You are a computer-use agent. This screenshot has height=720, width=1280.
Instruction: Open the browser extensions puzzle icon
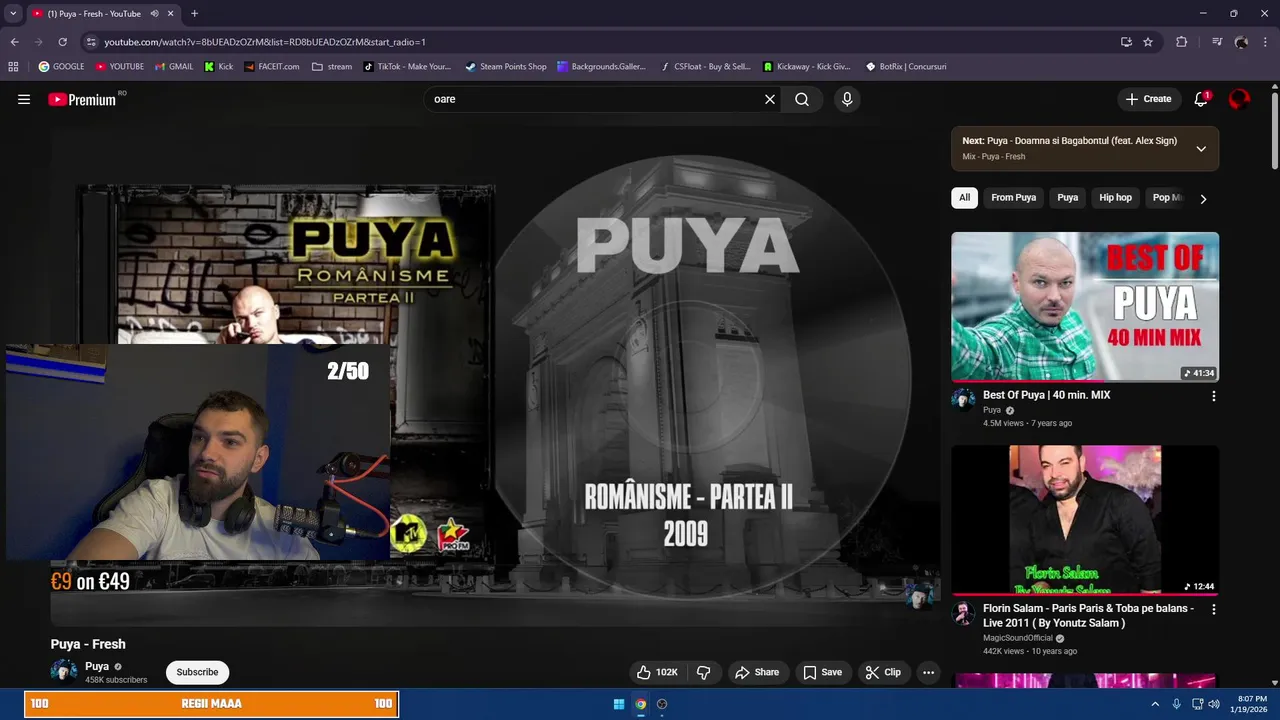coord(1181,42)
